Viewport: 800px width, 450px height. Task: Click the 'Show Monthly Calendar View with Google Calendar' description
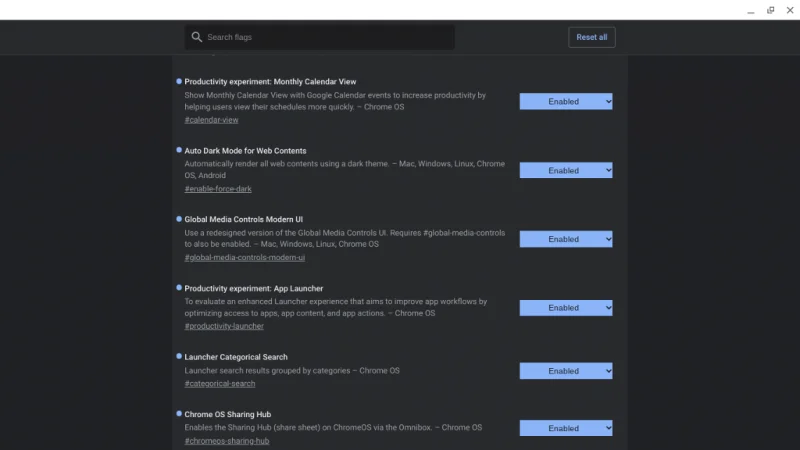[335, 101]
